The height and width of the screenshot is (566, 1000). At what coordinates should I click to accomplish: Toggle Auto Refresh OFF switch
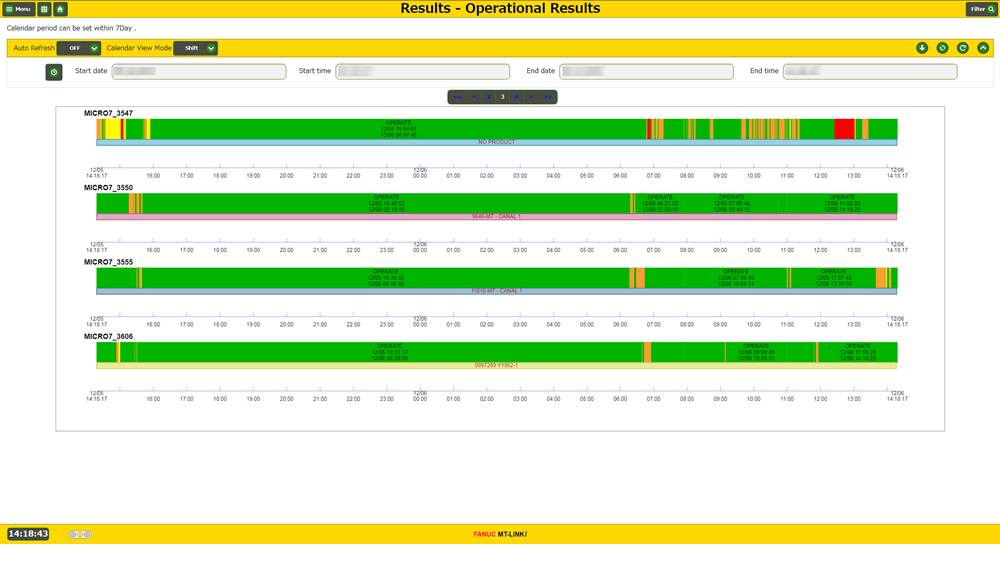pyautogui.click(x=79, y=48)
